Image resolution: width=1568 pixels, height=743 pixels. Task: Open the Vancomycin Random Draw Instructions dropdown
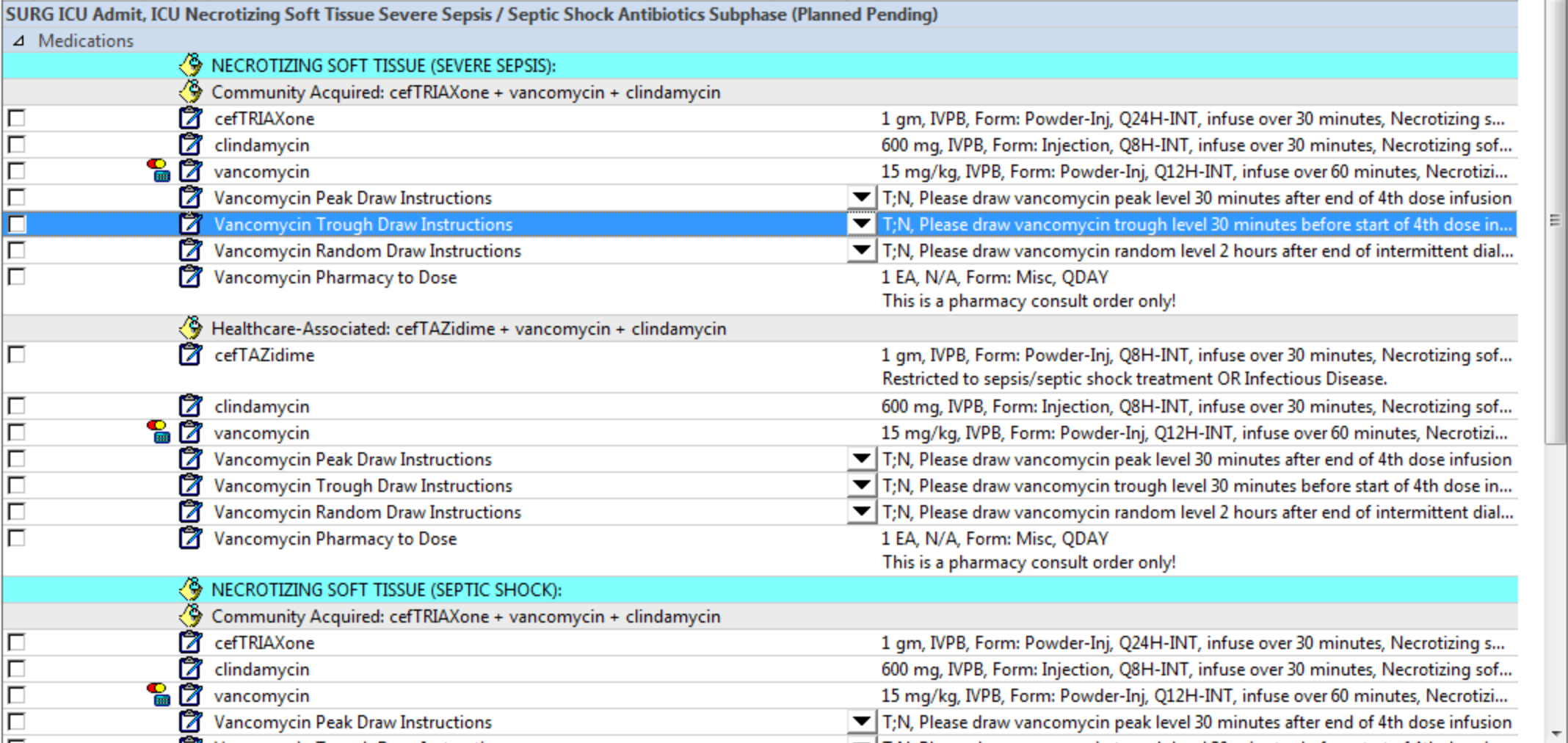[x=860, y=250]
